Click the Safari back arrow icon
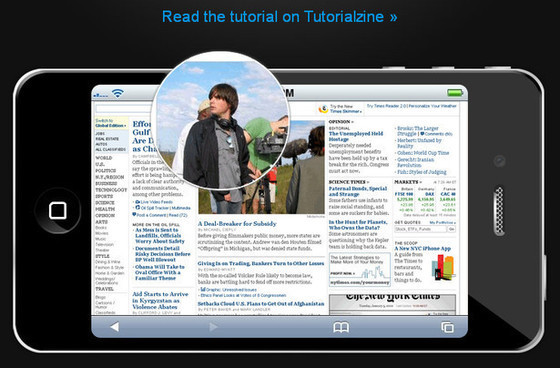The width and height of the screenshot is (560, 368). click(115, 327)
